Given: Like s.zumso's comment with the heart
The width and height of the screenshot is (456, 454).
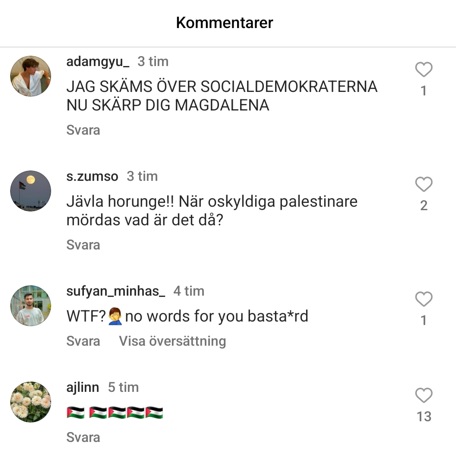Looking at the screenshot, I should [x=424, y=184].
